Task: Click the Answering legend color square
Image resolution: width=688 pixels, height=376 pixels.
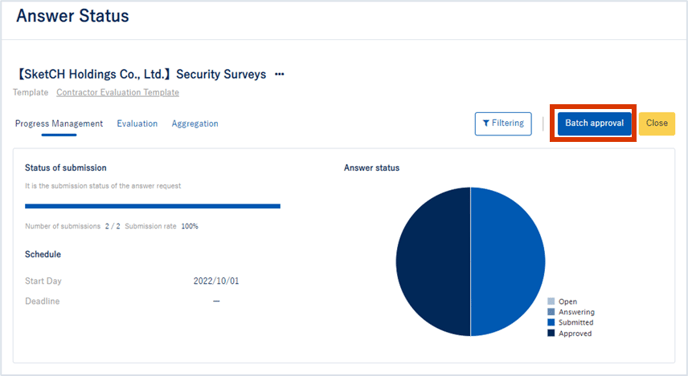Action: tap(551, 312)
